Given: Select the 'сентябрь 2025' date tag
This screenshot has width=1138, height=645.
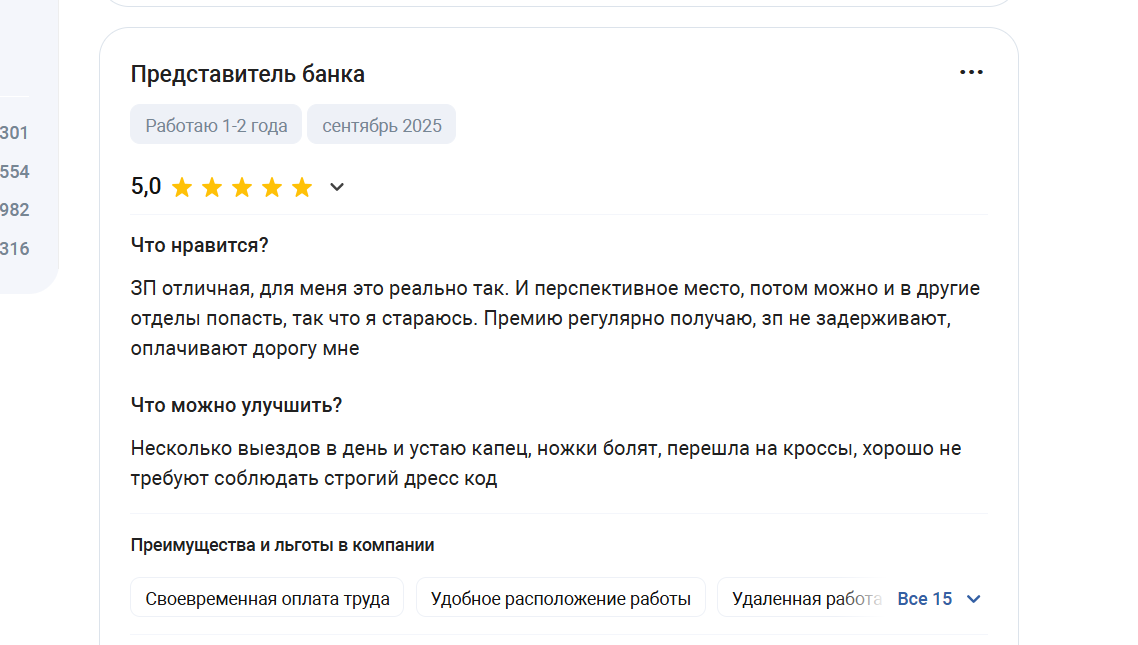Looking at the screenshot, I should click(x=382, y=125).
